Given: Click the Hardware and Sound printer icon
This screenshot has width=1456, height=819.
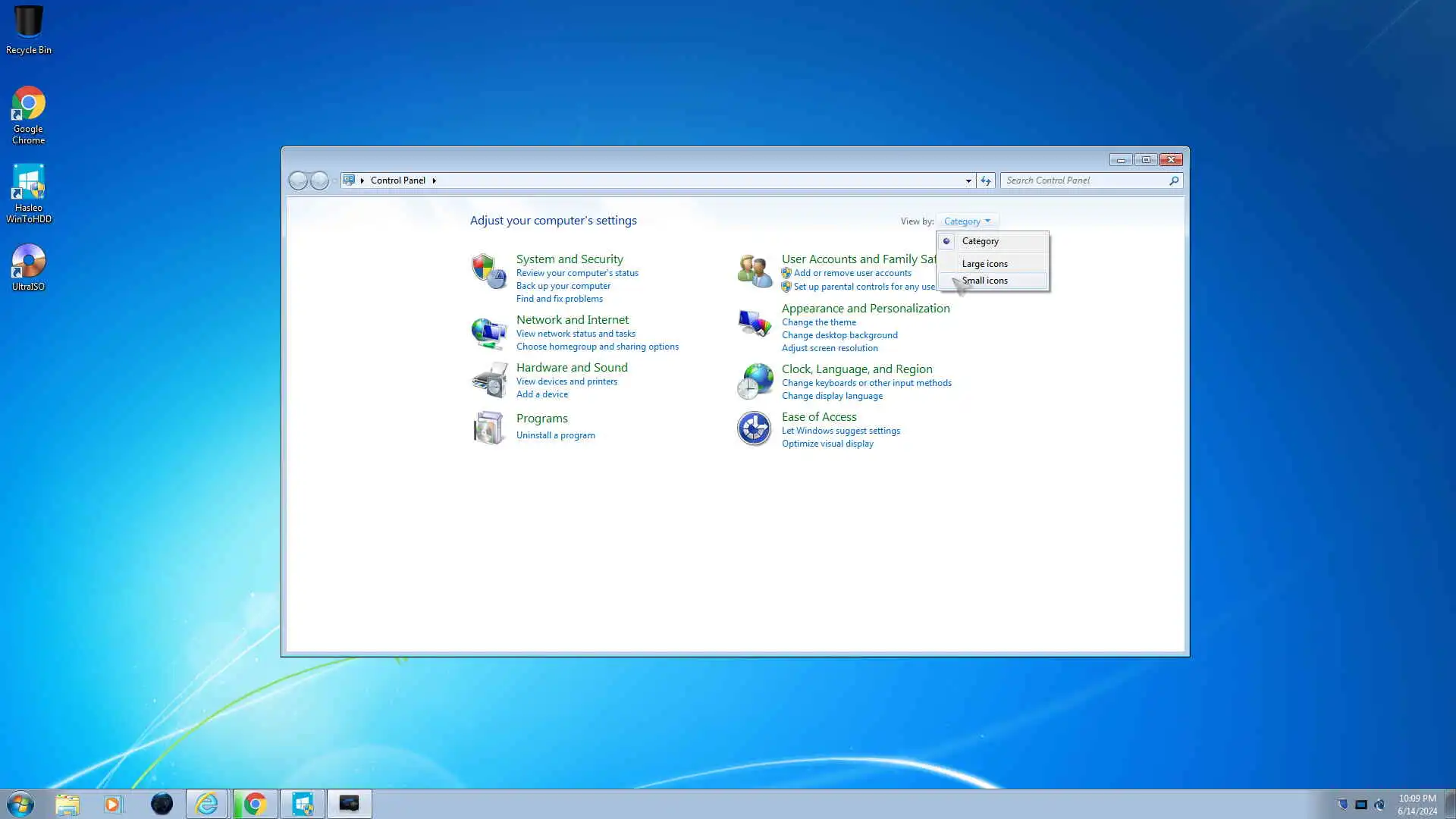Looking at the screenshot, I should (x=488, y=380).
